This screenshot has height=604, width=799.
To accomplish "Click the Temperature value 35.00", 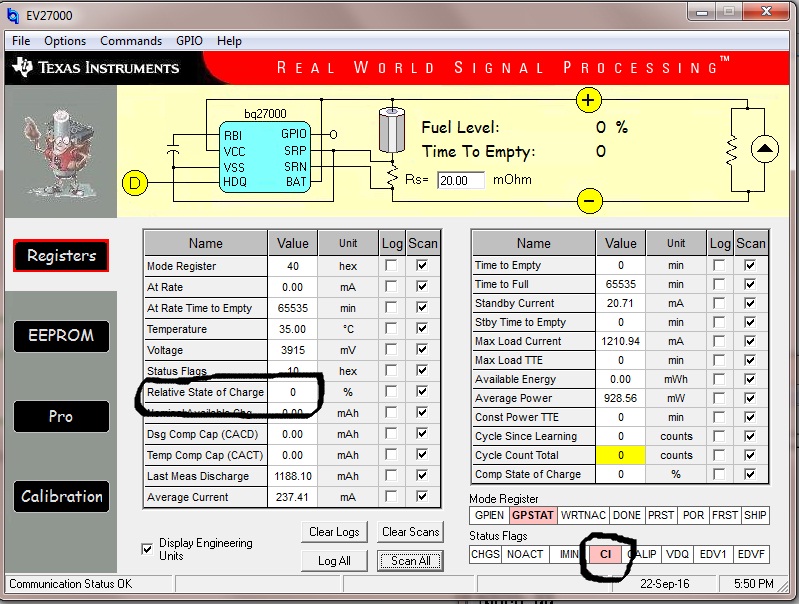I will (x=292, y=329).
